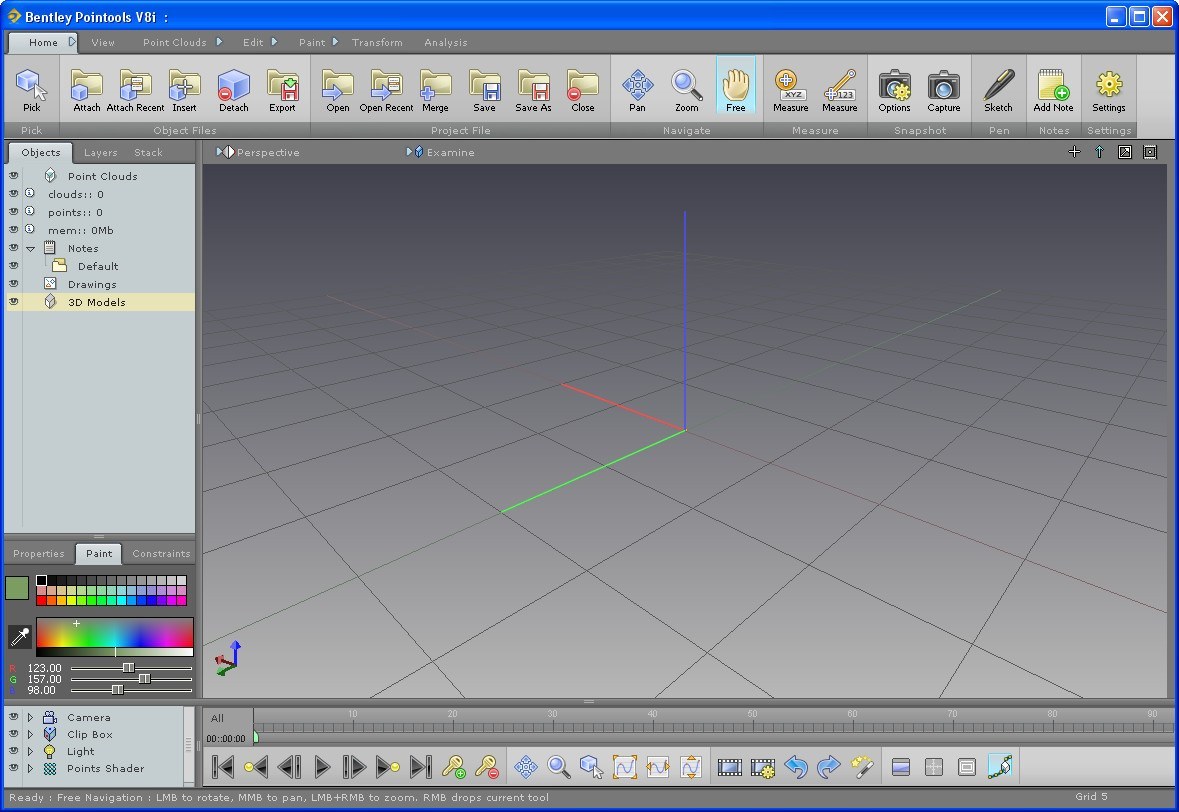1179x812 pixels.
Task: Select the XYZ Measure tool
Action: point(789,87)
